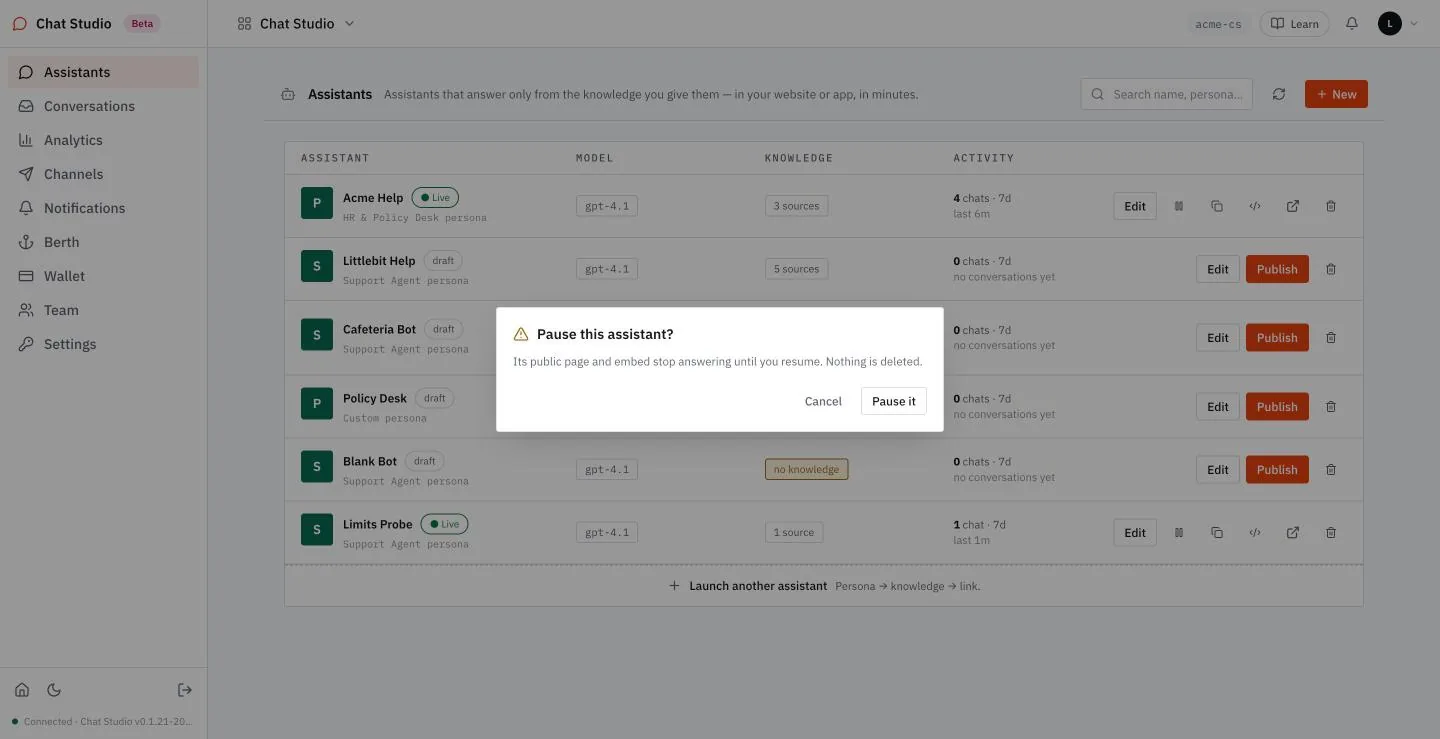Delete the Cafeteria Bot assistant
The height and width of the screenshot is (739, 1440).
tap(1331, 338)
